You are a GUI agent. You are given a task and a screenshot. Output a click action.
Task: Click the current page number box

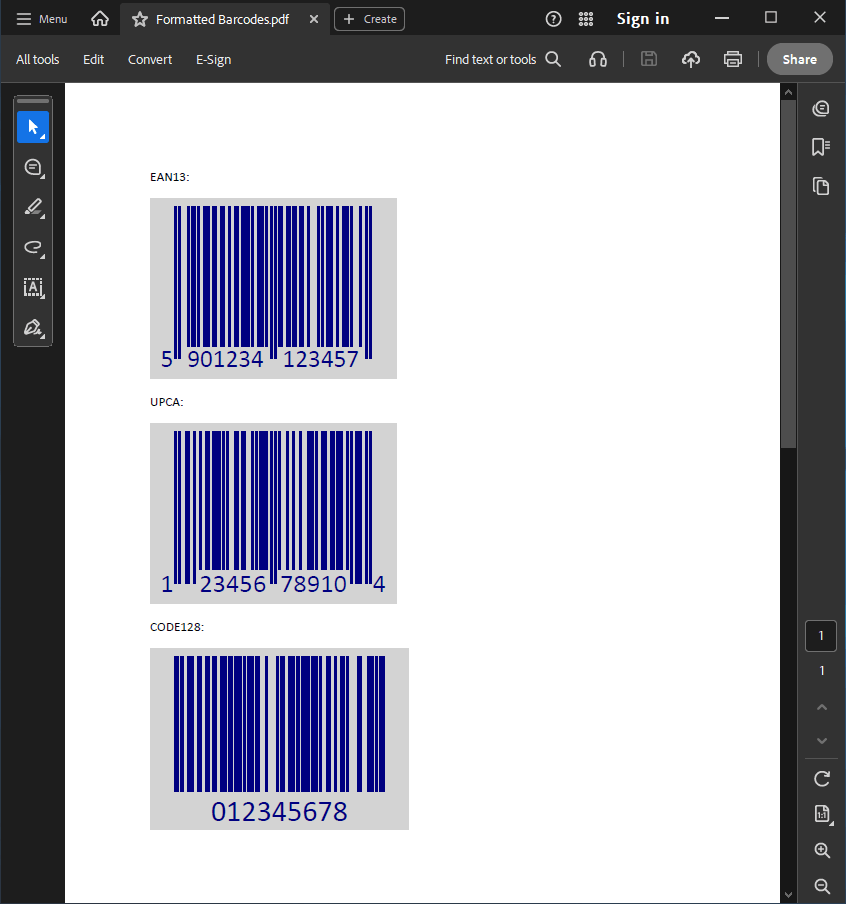click(x=821, y=636)
